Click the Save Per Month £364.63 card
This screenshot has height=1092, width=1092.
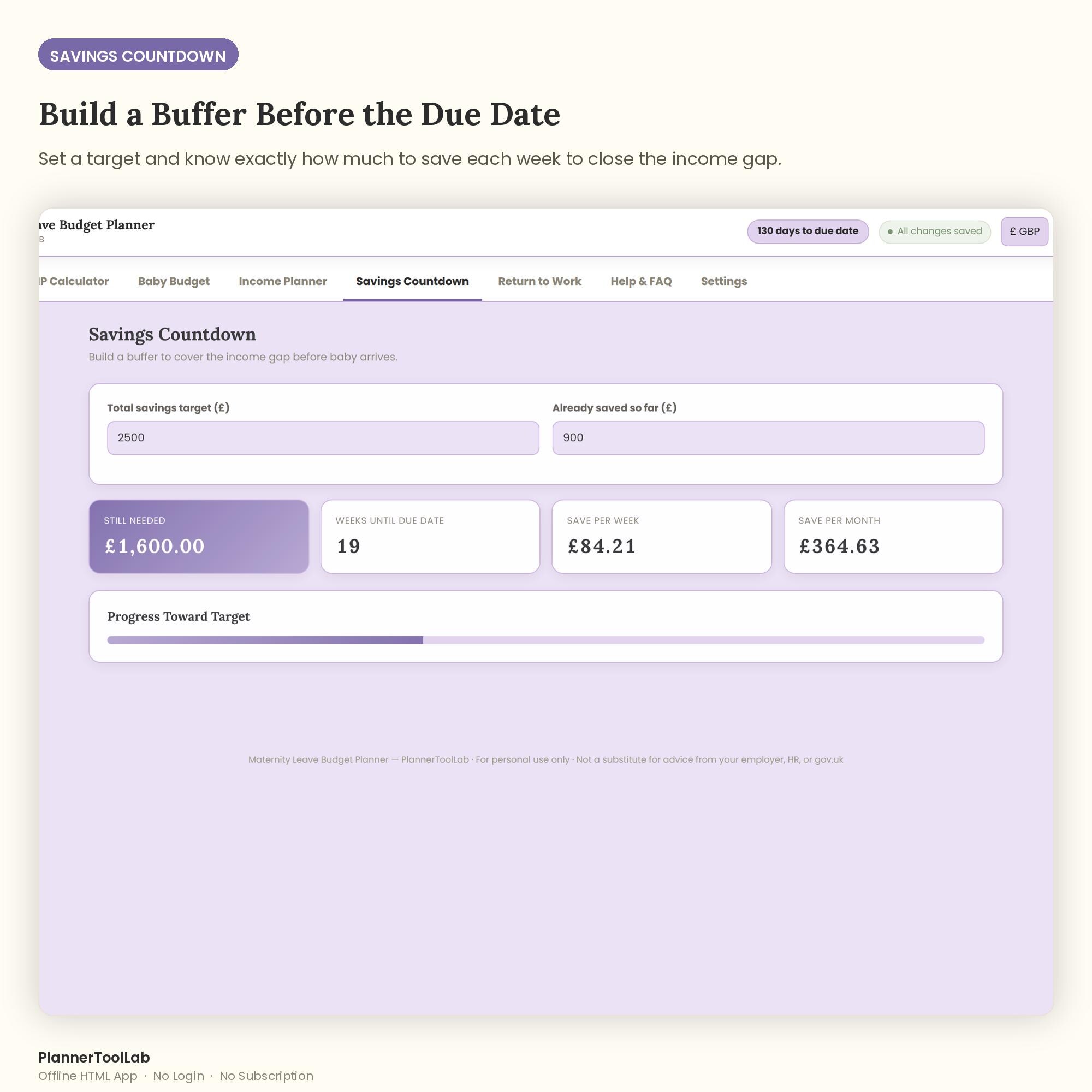[x=893, y=536]
